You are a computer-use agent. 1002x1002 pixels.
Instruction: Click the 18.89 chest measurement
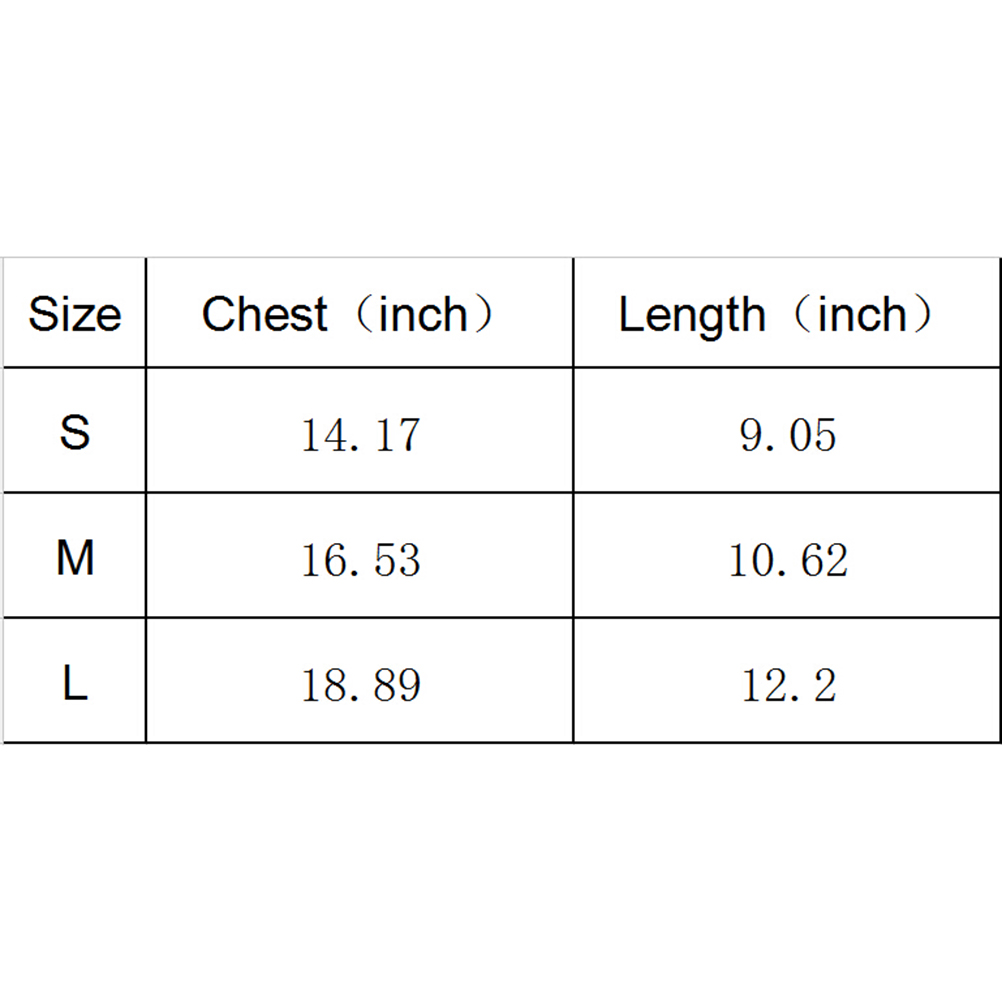tap(361, 686)
